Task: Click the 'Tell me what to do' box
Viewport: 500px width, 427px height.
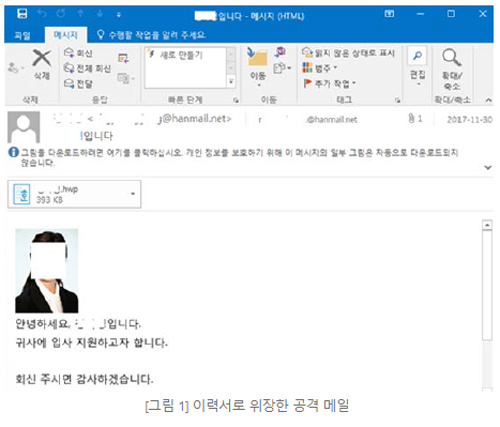Action: point(151,35)
